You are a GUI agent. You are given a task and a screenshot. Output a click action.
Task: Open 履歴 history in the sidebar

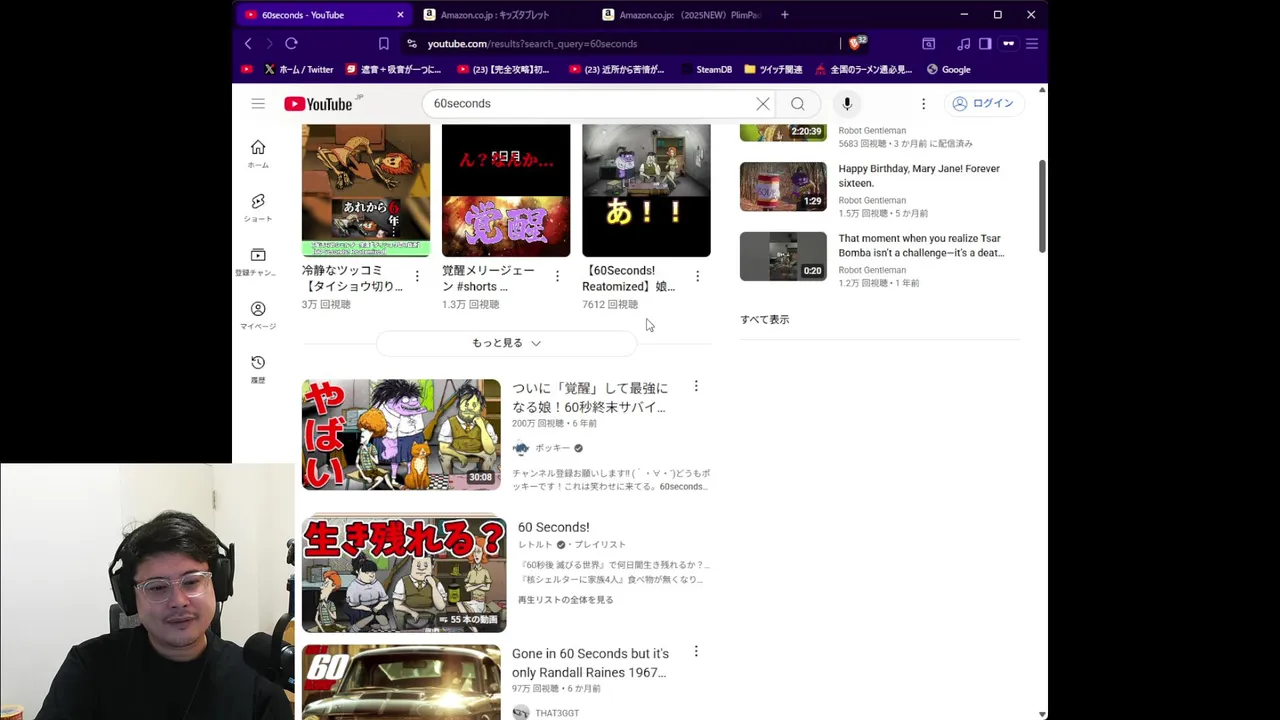tap(258, 370)
